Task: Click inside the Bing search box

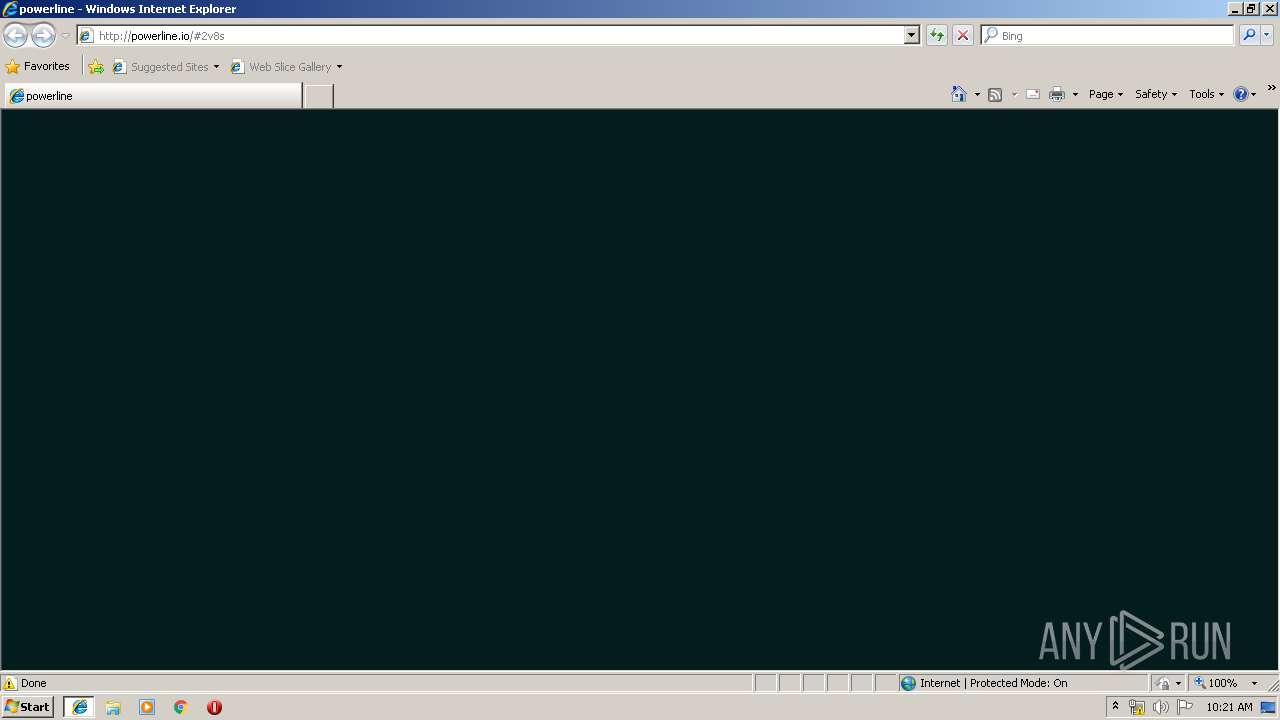Action: pos(1108,36)
